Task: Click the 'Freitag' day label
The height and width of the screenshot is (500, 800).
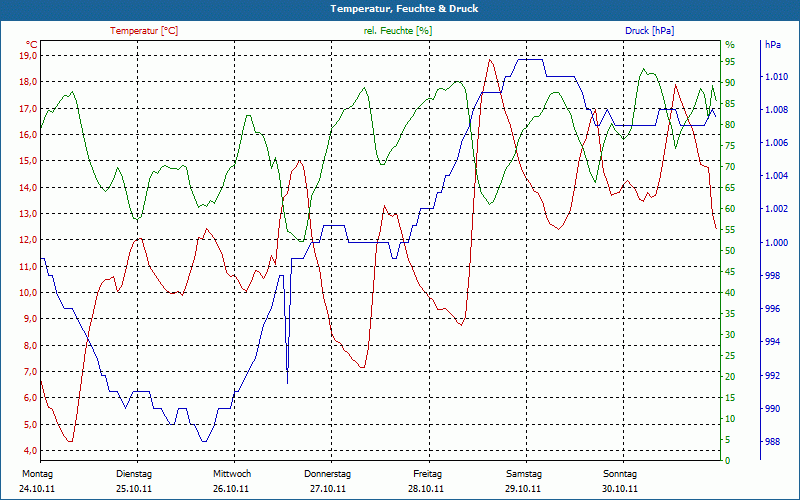Action: pos(428,474)
